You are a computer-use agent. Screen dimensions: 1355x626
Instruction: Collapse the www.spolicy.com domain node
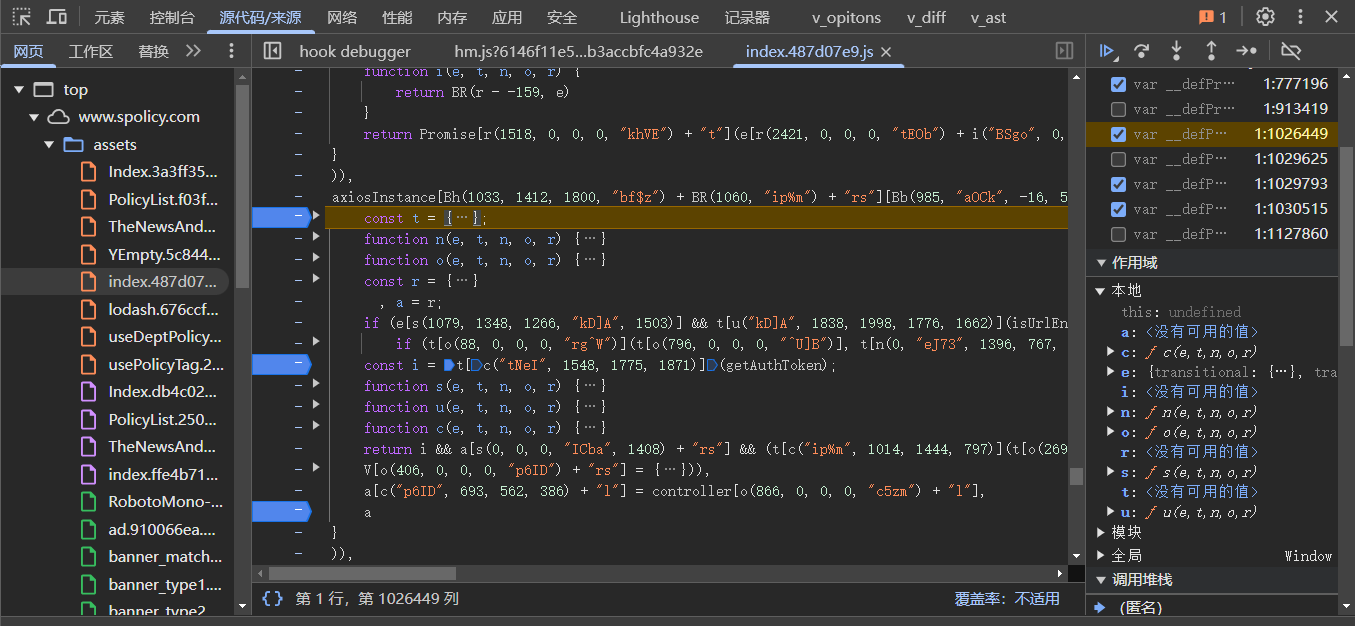click(x=34, y=117)
